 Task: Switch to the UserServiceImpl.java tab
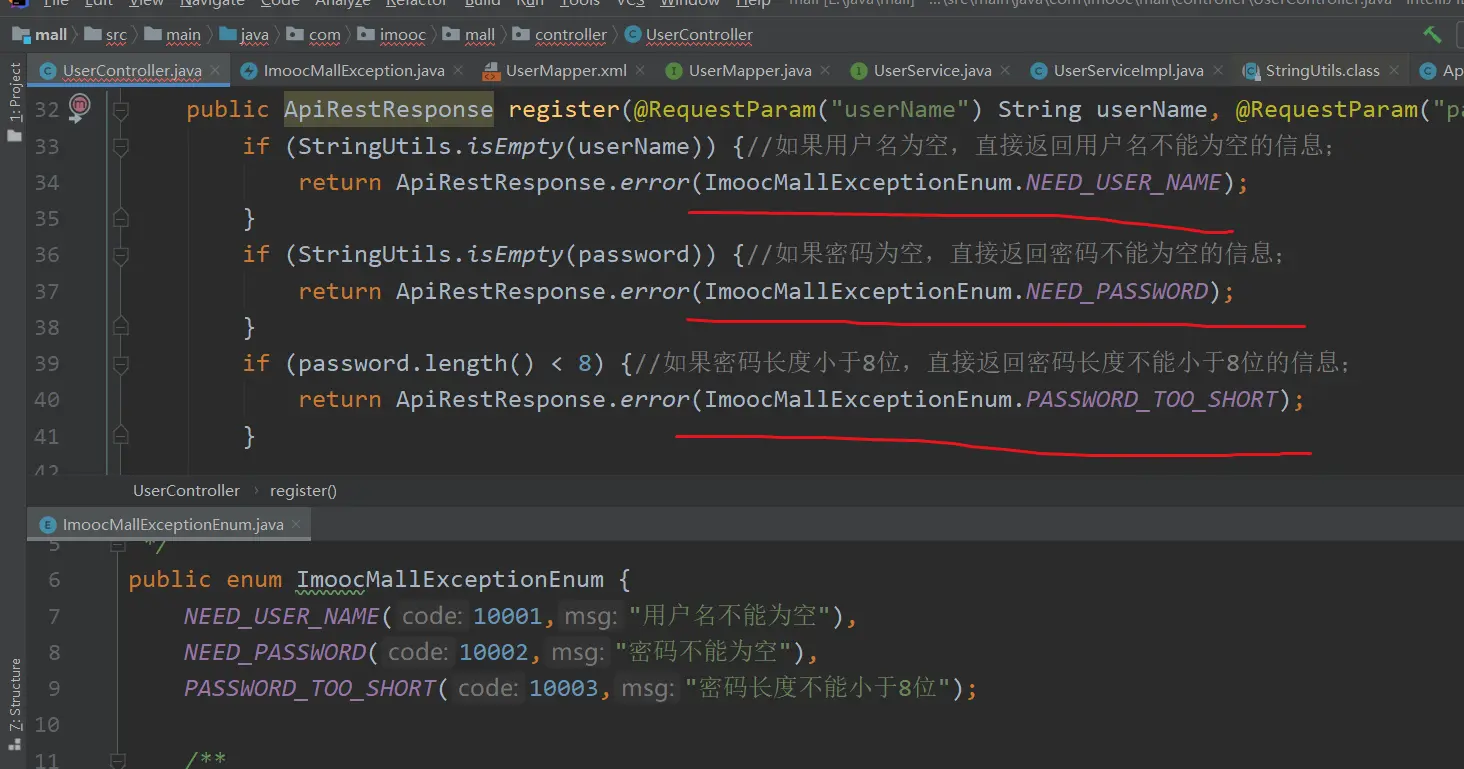point(1128,71)
